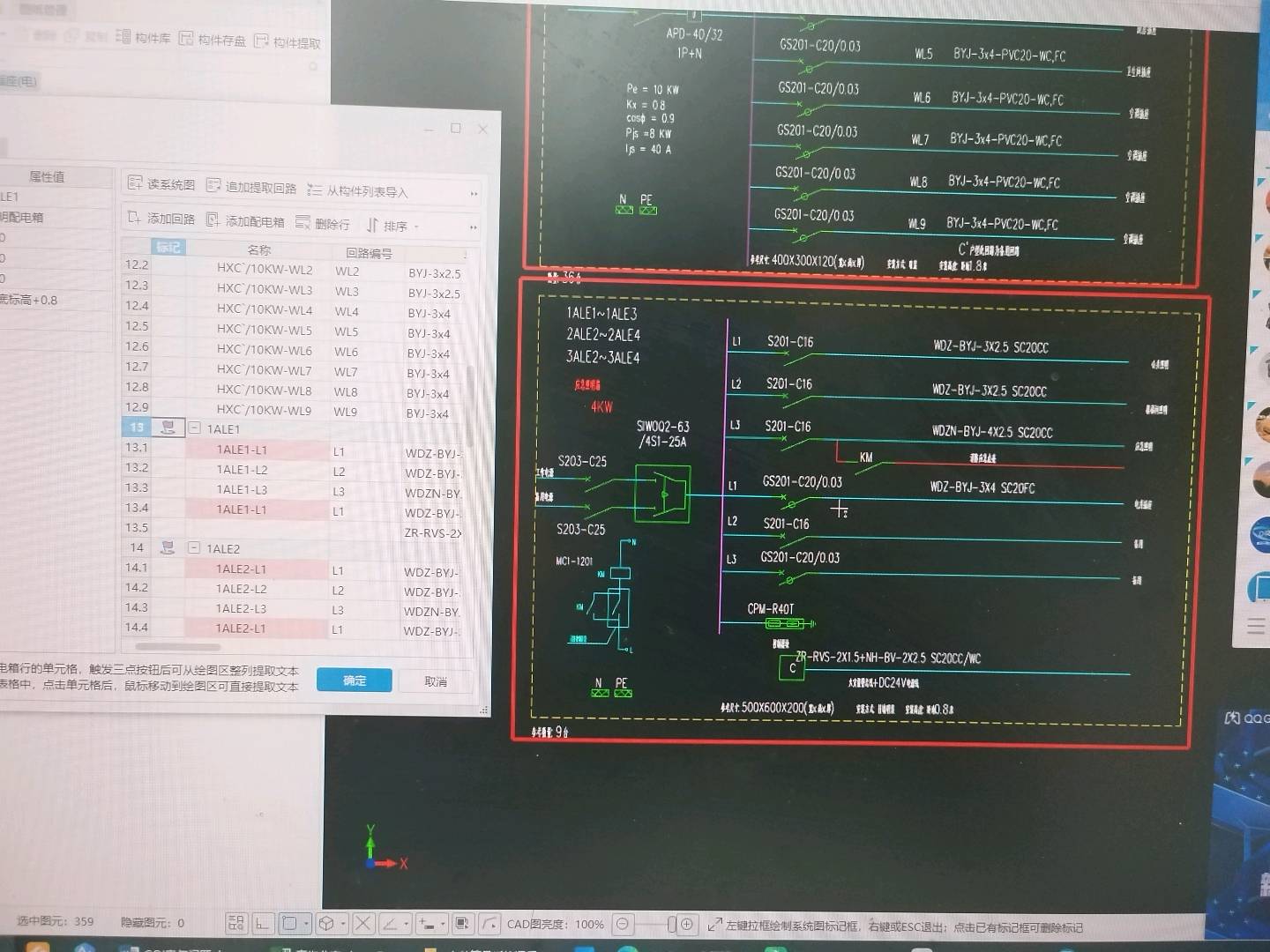Screen dimensions: 1270x952
Task: Click the plus-line status bar icon
Action: 427,924
